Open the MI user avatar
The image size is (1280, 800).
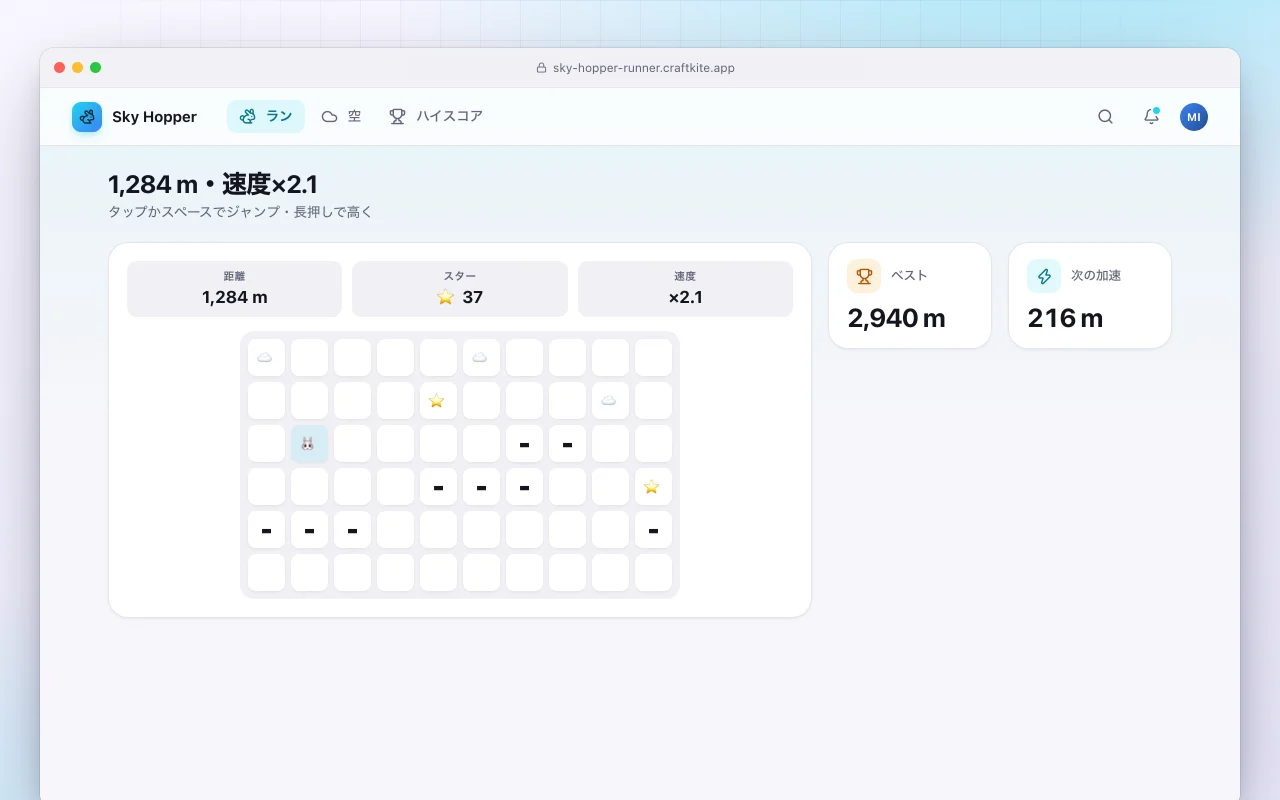click(x=1194, y=117)
